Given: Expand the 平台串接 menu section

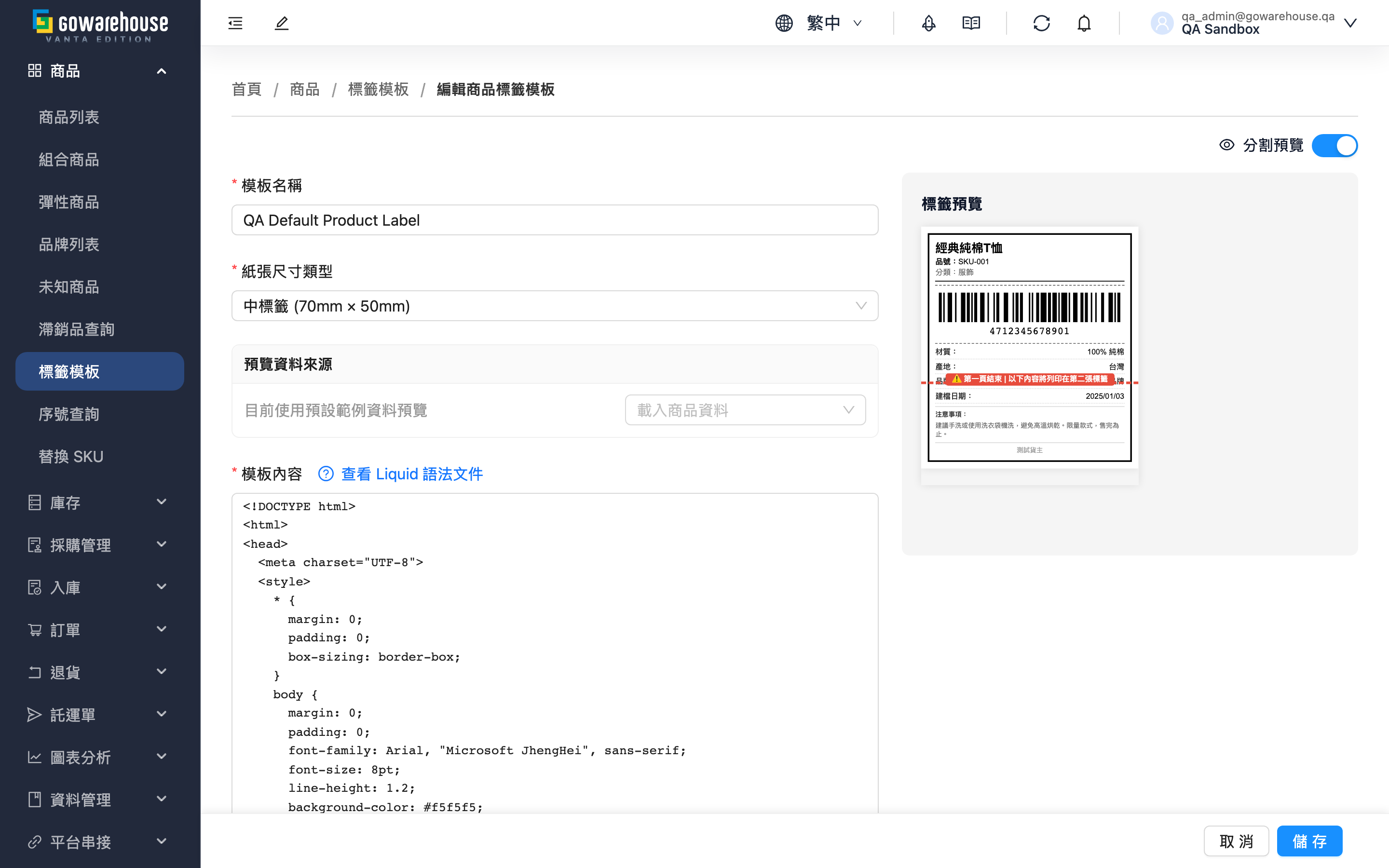Looking at the screenshot, I should (161, 841).
